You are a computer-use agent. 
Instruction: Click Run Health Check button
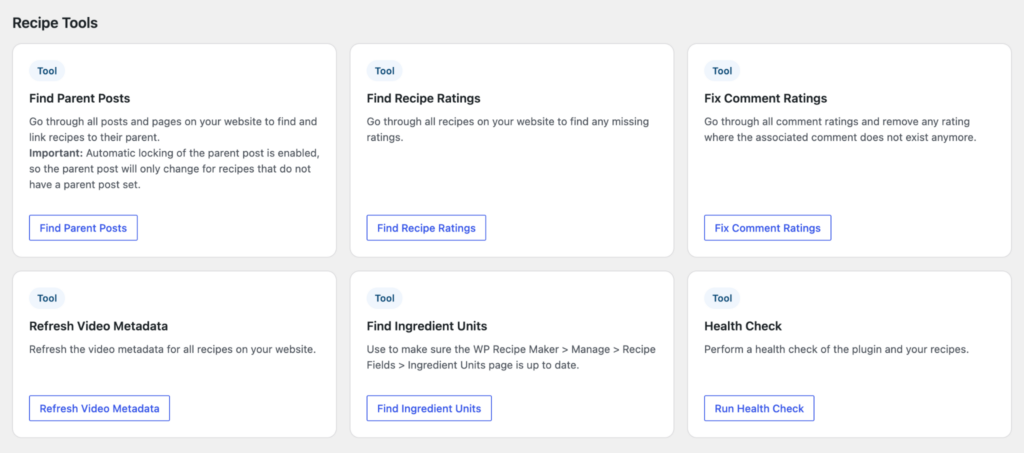tap(759, 408)
